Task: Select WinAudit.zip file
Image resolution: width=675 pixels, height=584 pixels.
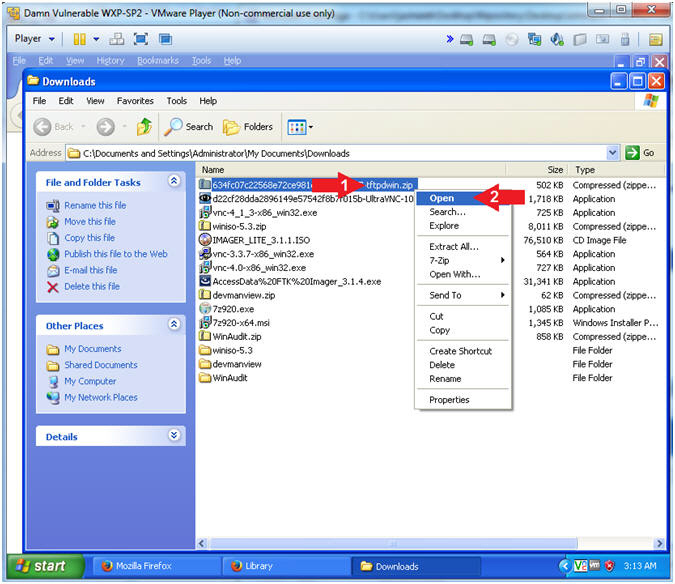Action: click(237, 337)
